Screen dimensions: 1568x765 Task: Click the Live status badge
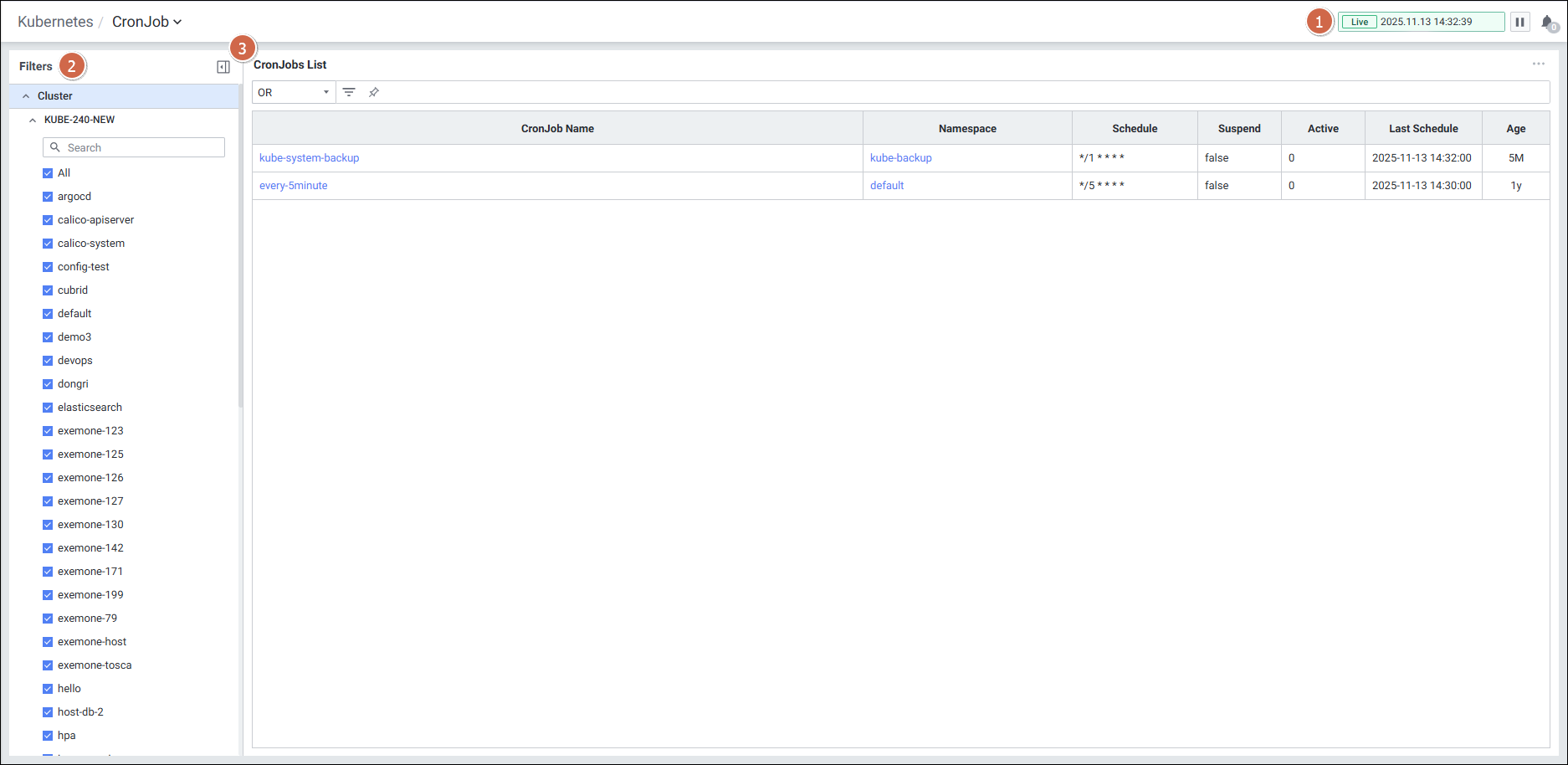(x=1359, y=22)
